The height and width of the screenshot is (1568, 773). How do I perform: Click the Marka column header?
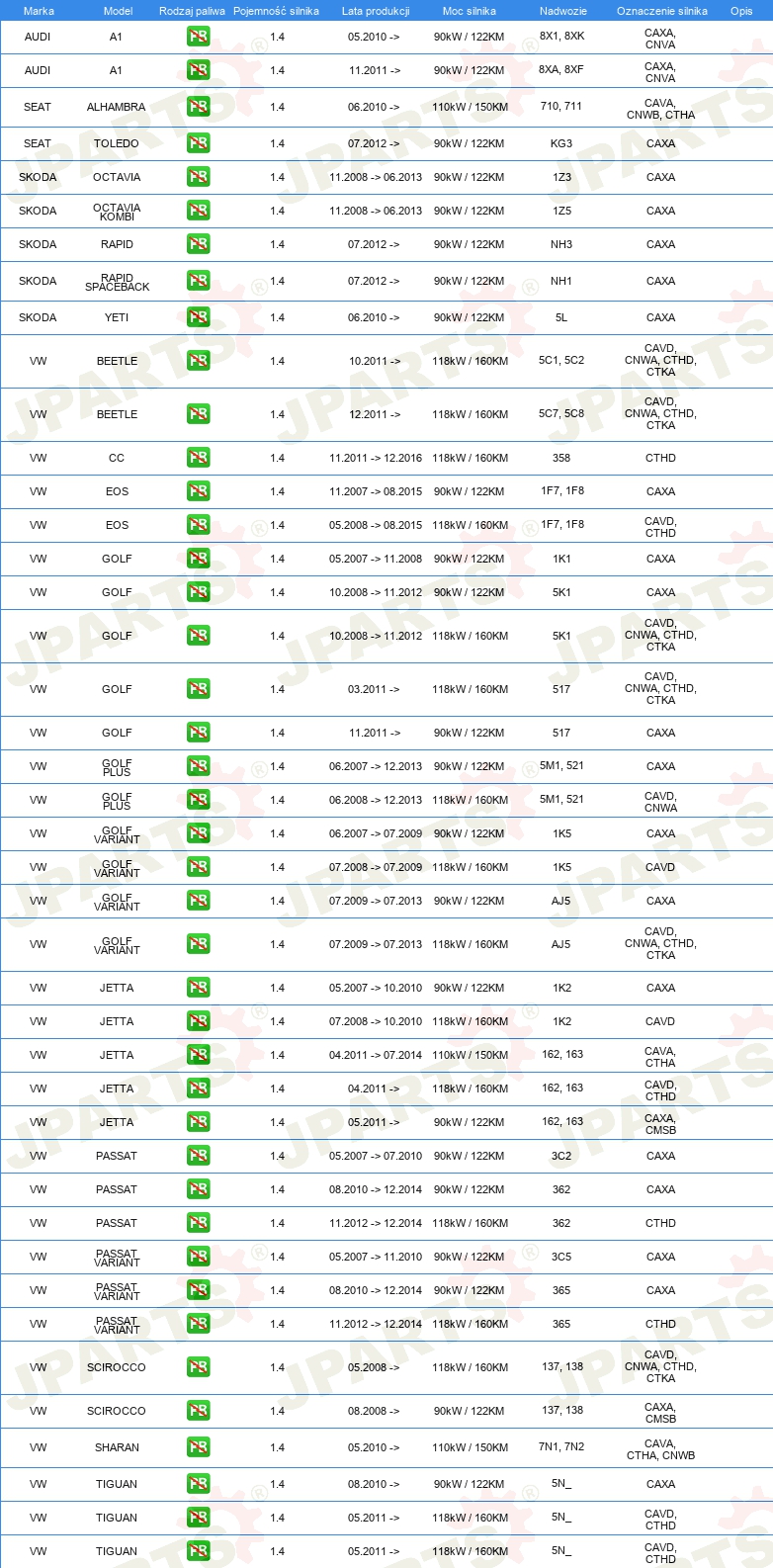pos(39,11)
